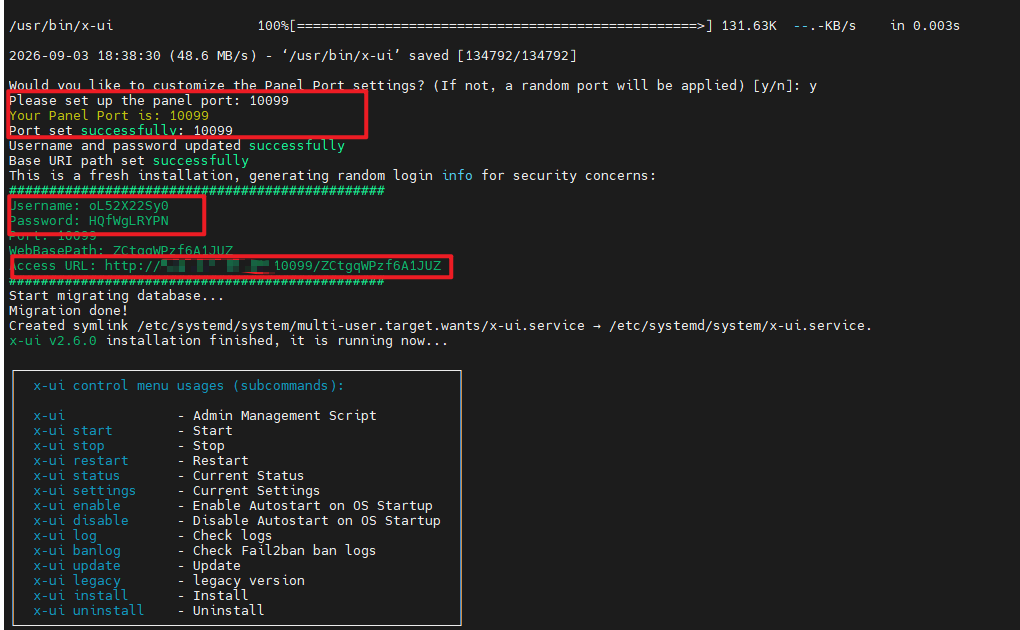The height and width of the screenshot is (630, 1020).
Task: Click the 'x-ui status' subcommand
Action: point(77,476)
